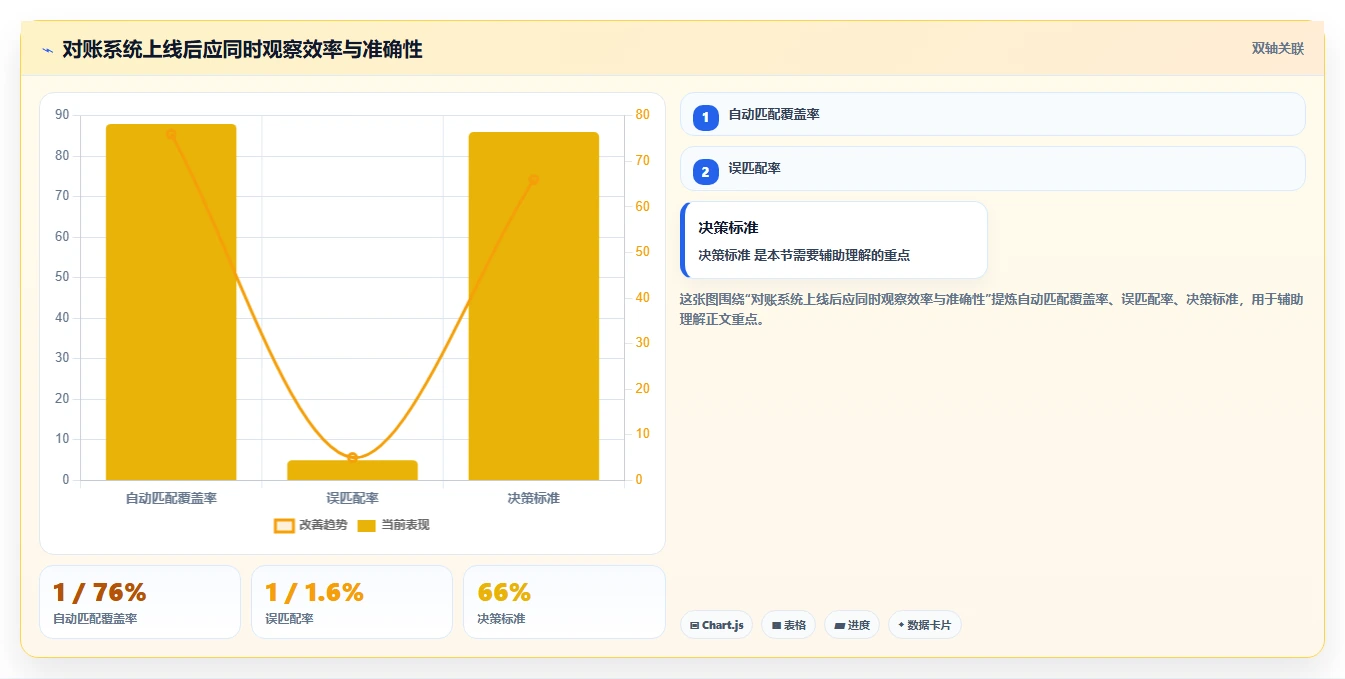Click the 数据卡片 tag
Viewport: 1345px width, 679px height.
click(925, 625)
